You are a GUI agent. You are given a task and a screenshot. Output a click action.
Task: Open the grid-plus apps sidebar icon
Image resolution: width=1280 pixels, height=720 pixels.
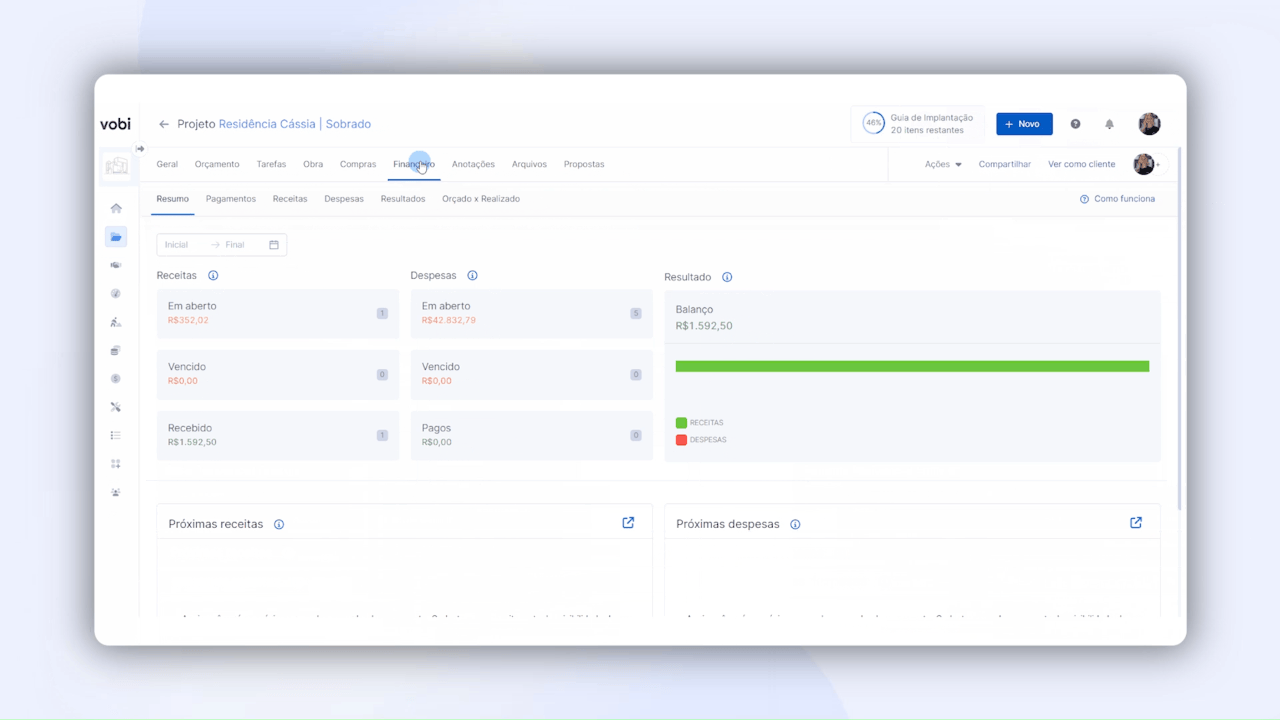[x=116, y=464]
